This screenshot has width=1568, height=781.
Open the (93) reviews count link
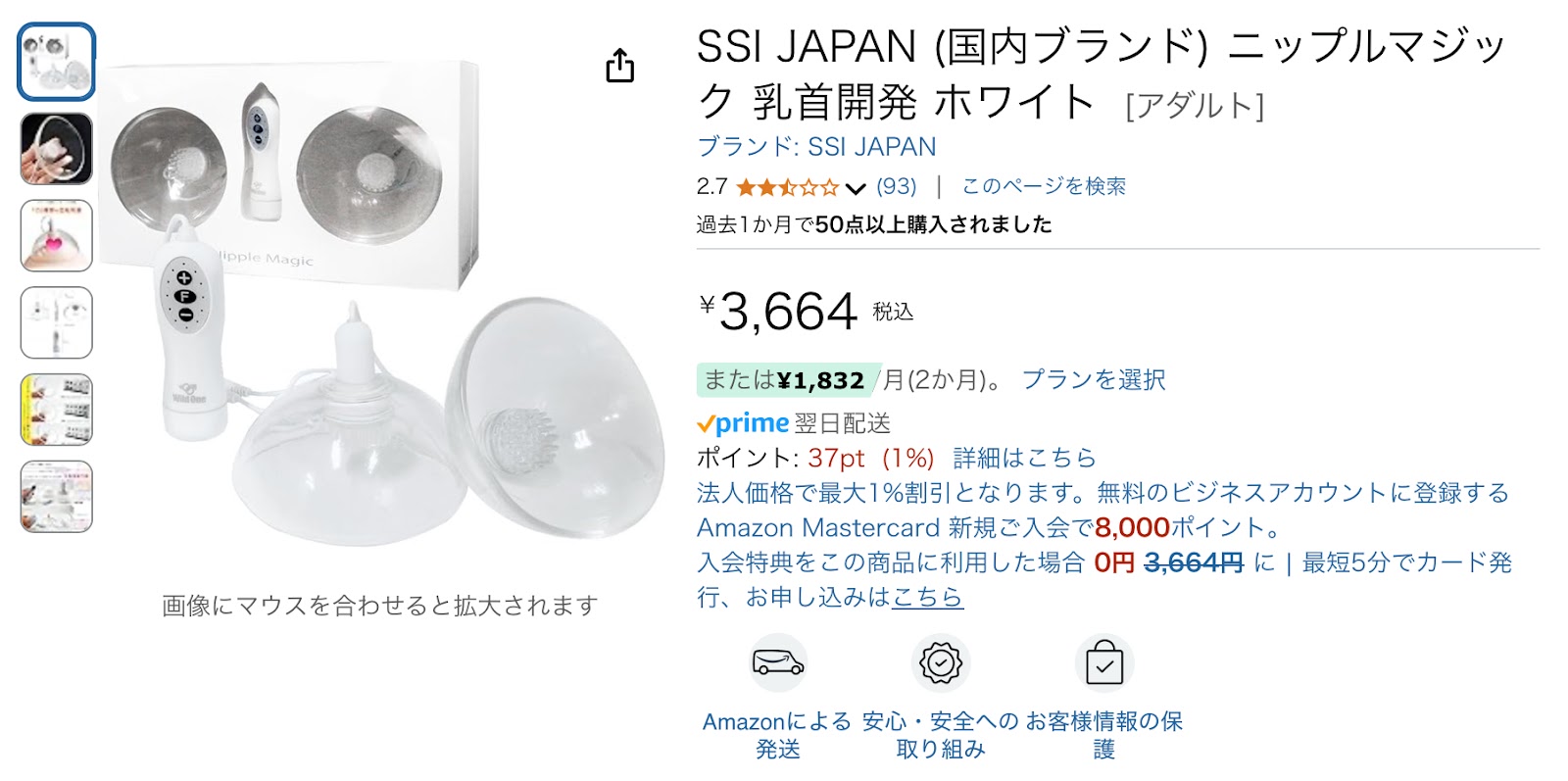point(897,186)
